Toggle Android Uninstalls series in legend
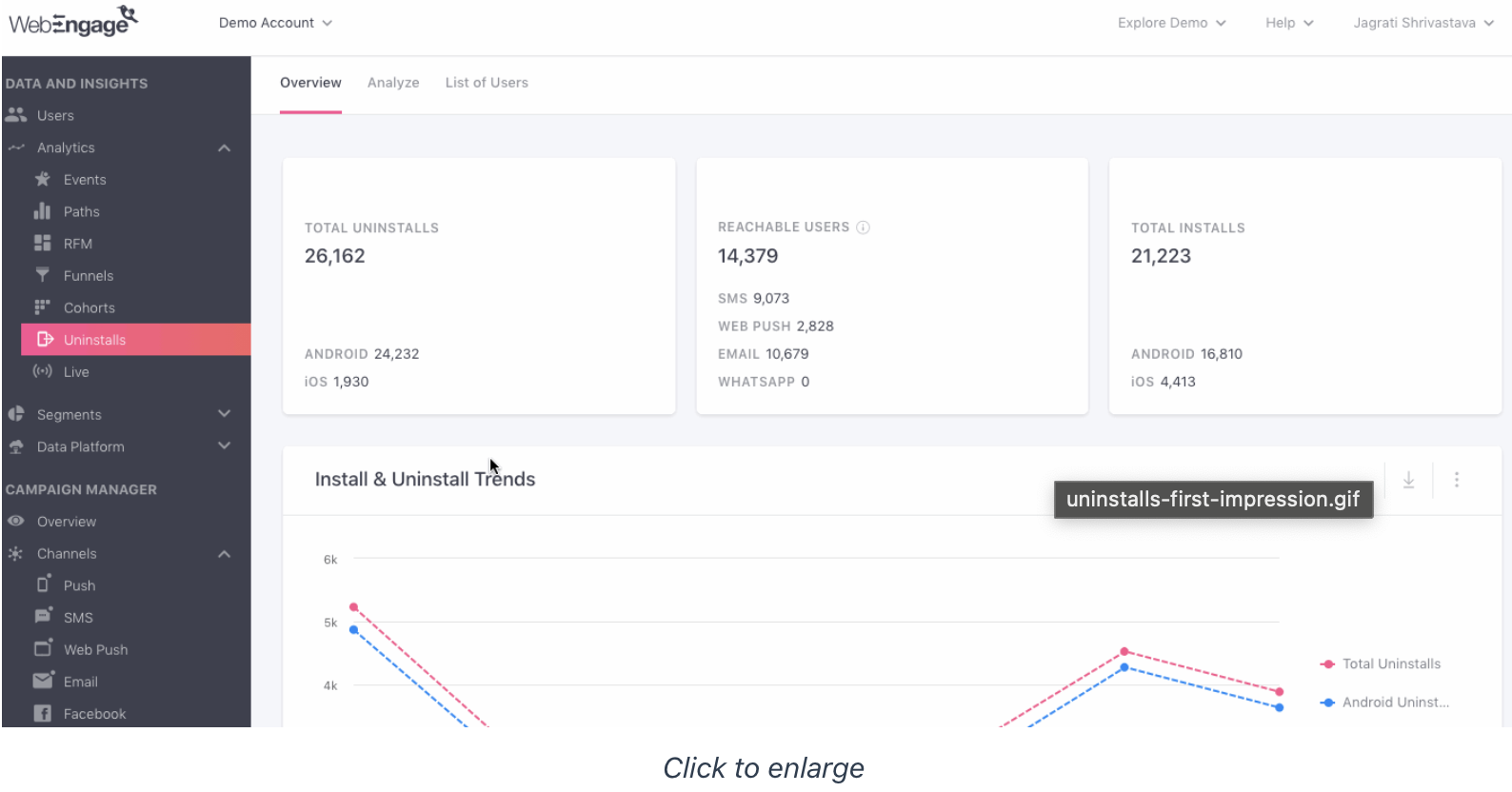The height and width of the screenshot is (792, 1512). [1384, 703]
